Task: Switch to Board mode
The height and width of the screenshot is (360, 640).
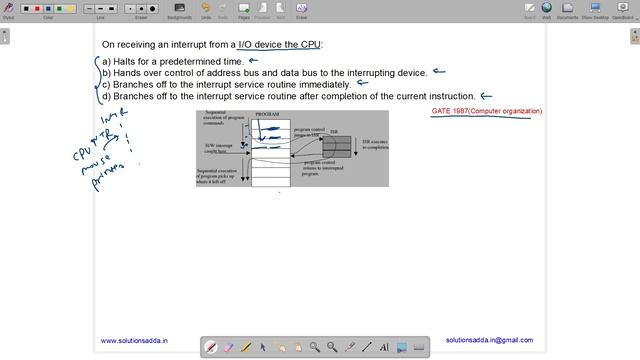Action: tap(530, 10)
